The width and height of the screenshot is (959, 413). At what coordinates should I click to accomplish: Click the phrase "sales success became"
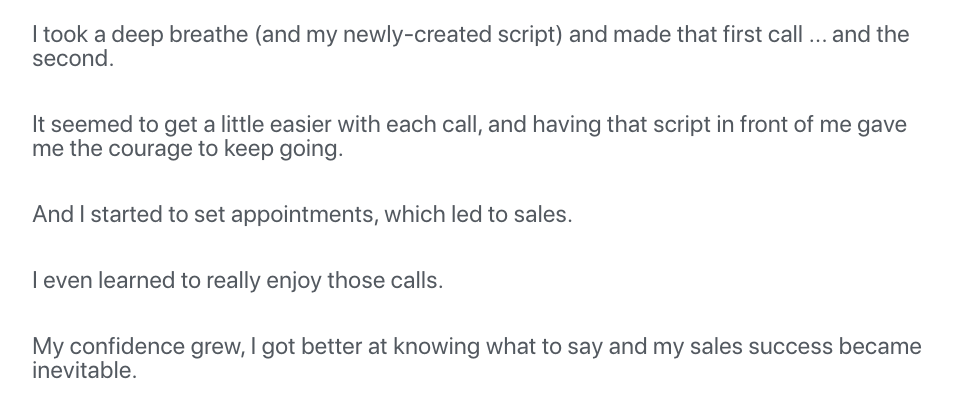(805, 346)
